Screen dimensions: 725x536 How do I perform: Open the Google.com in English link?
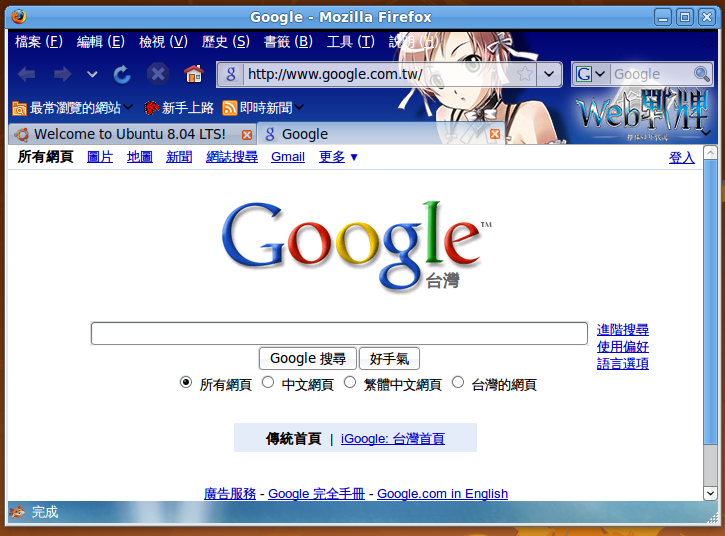(x=442, y=493)
